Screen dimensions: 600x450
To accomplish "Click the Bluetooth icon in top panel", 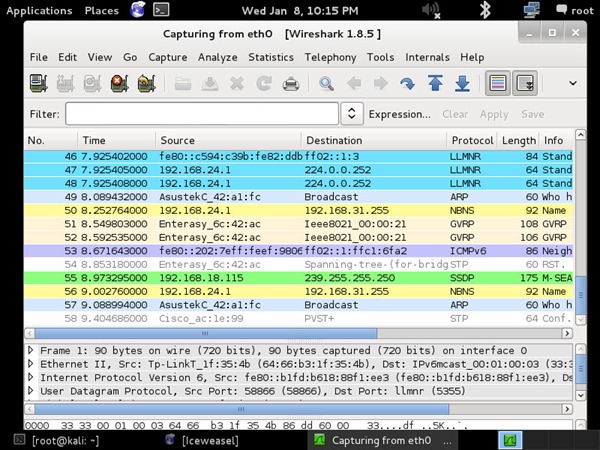I will (x=485, y=10).
